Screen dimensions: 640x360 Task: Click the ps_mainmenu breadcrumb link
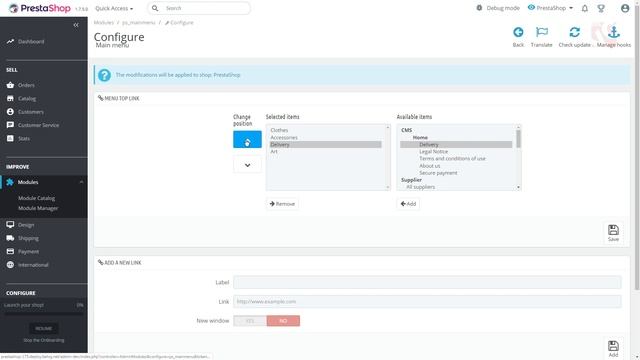click(139, 22)
